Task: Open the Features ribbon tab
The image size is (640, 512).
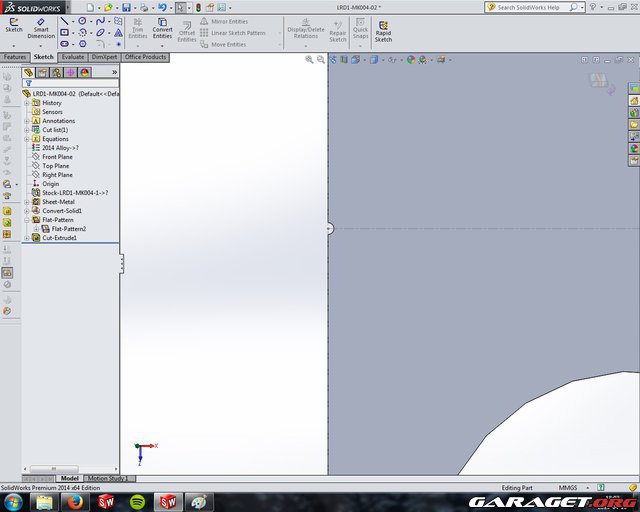Action: point(15,57)
